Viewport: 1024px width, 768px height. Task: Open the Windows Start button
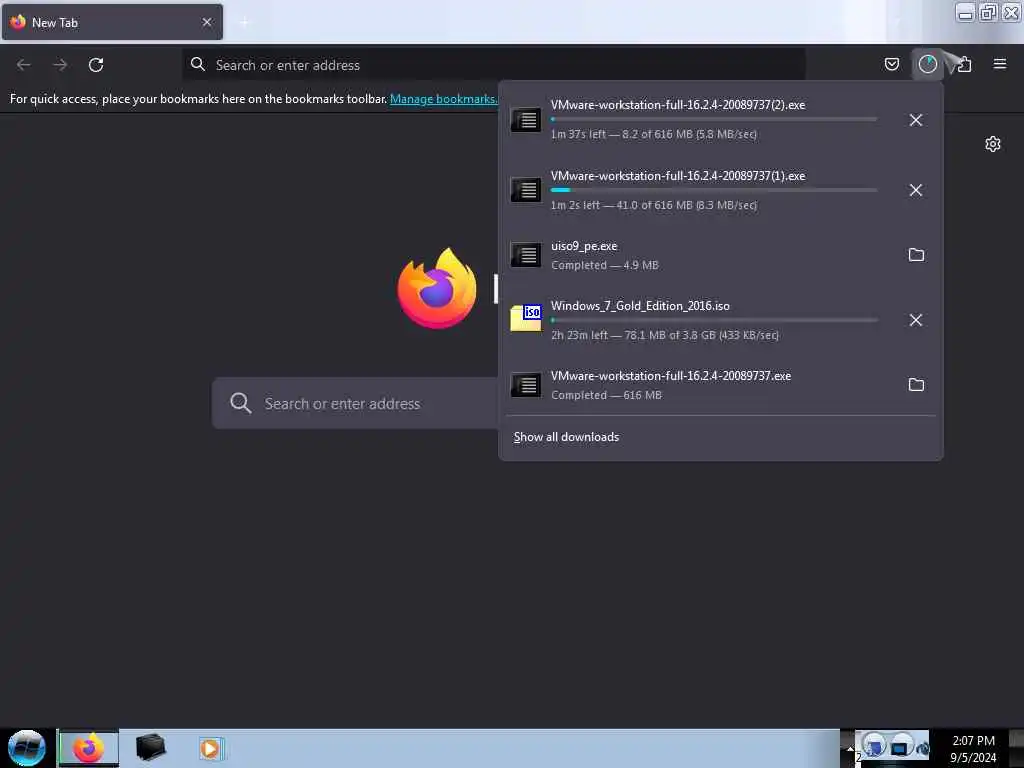click(27, 748)
